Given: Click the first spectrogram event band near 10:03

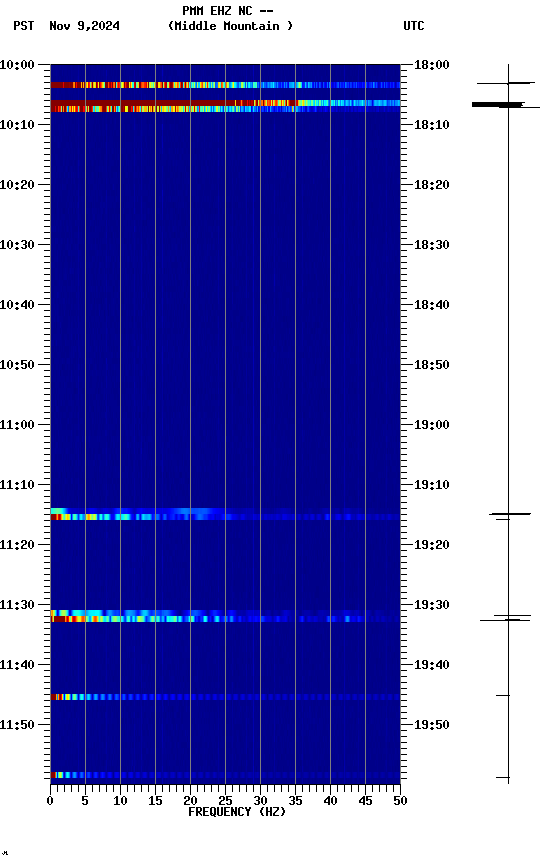Looking at the screenshot, I should click(x=225, y=85).
